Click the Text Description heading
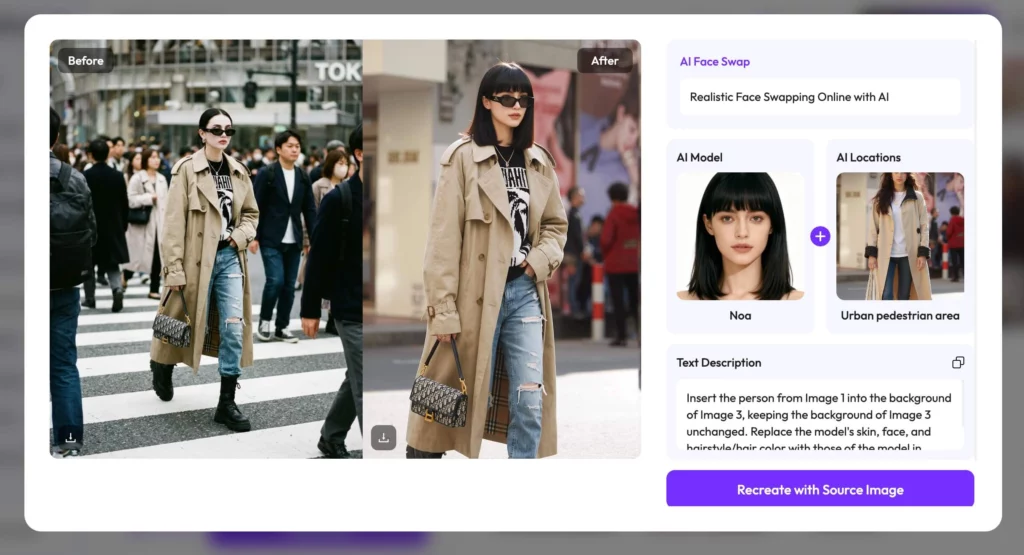This screenshot has height=555, width=1024. 718,362
